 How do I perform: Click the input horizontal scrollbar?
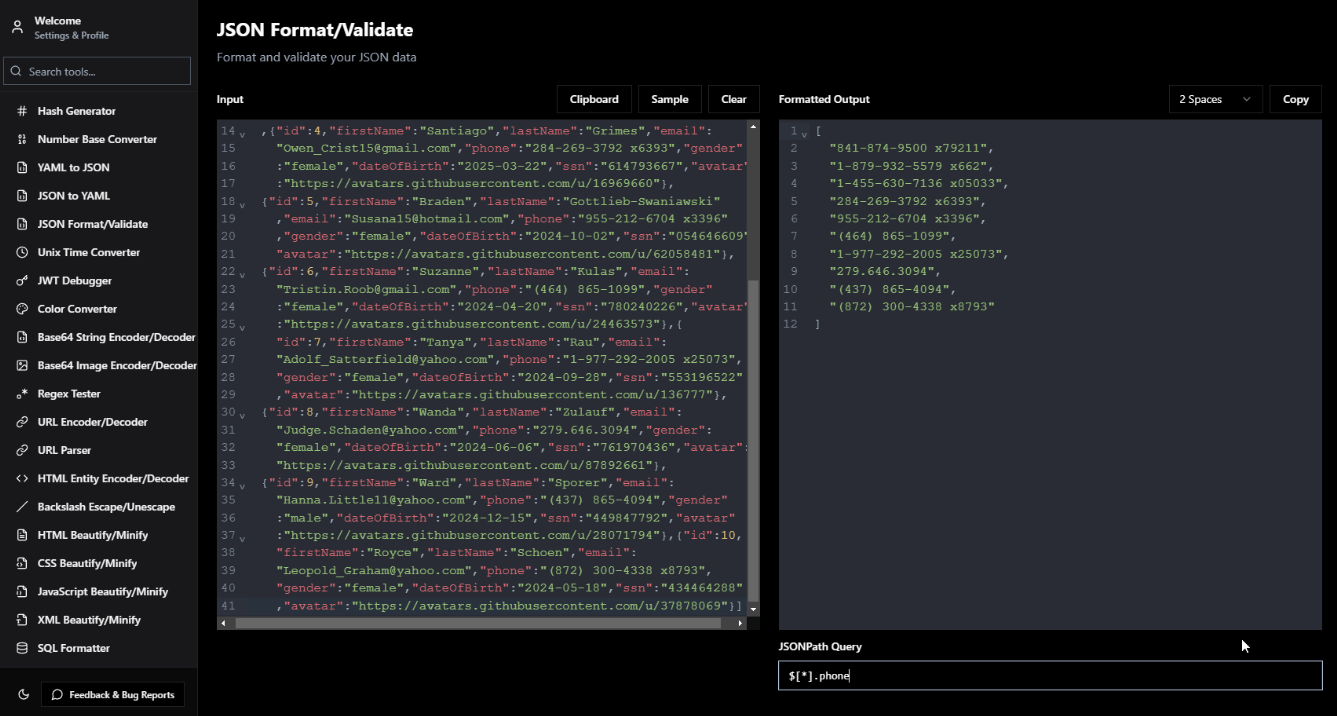(478, 623)
